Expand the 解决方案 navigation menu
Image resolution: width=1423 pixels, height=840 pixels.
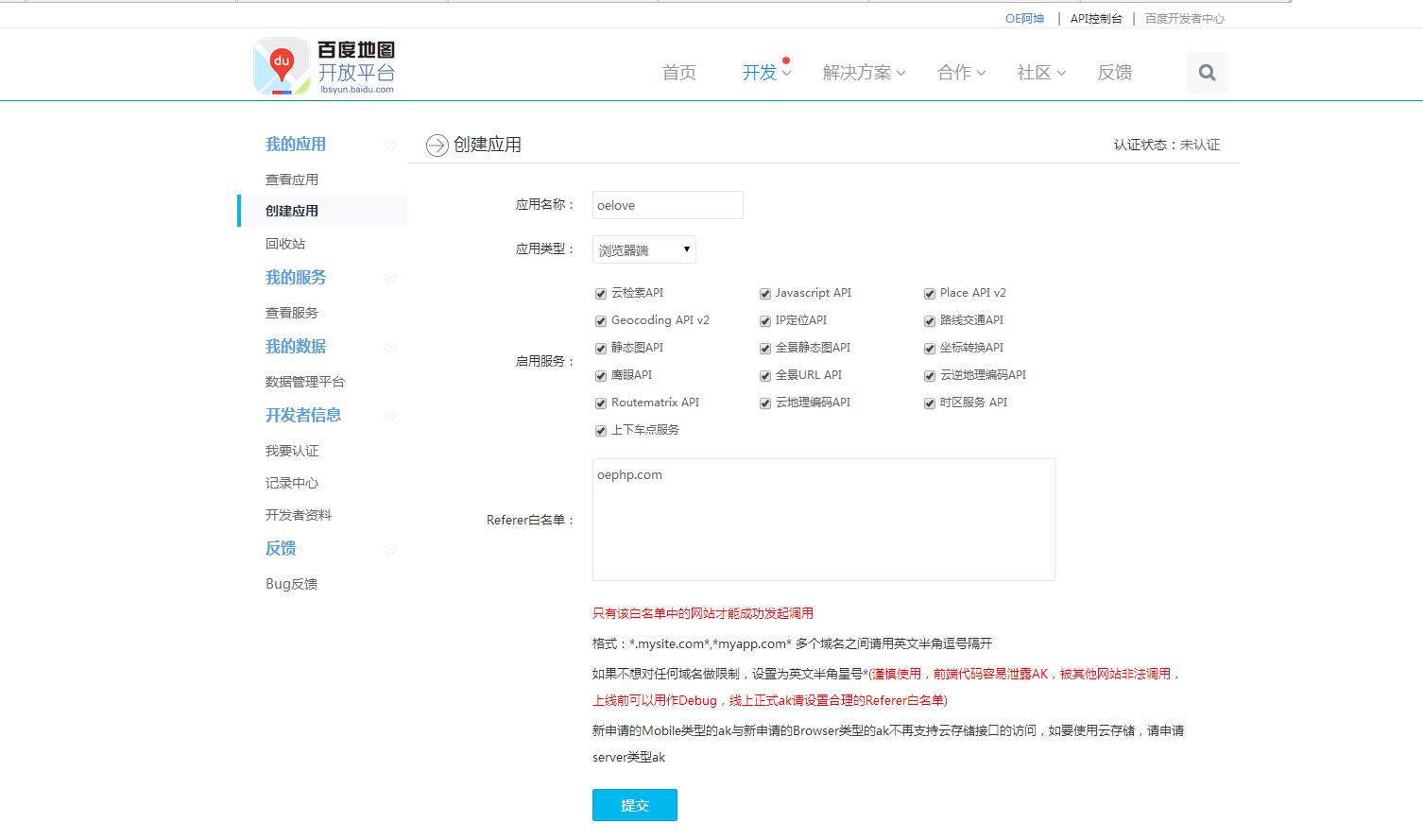(x=864, y=73)
